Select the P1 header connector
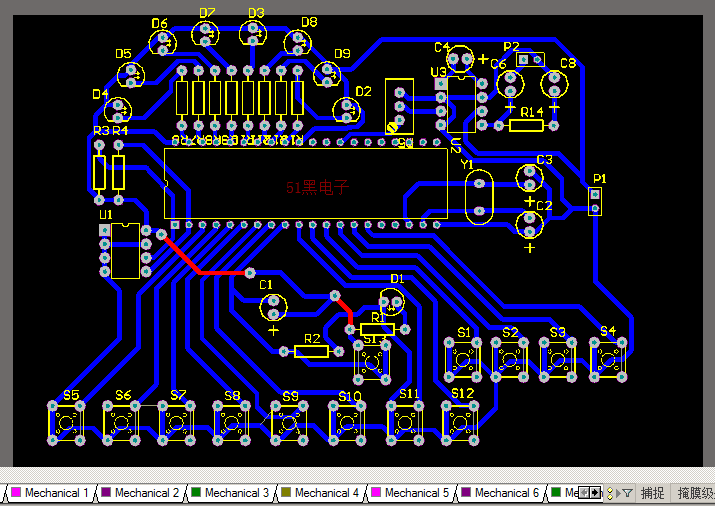The image size is (715, 506). point(597,200)
